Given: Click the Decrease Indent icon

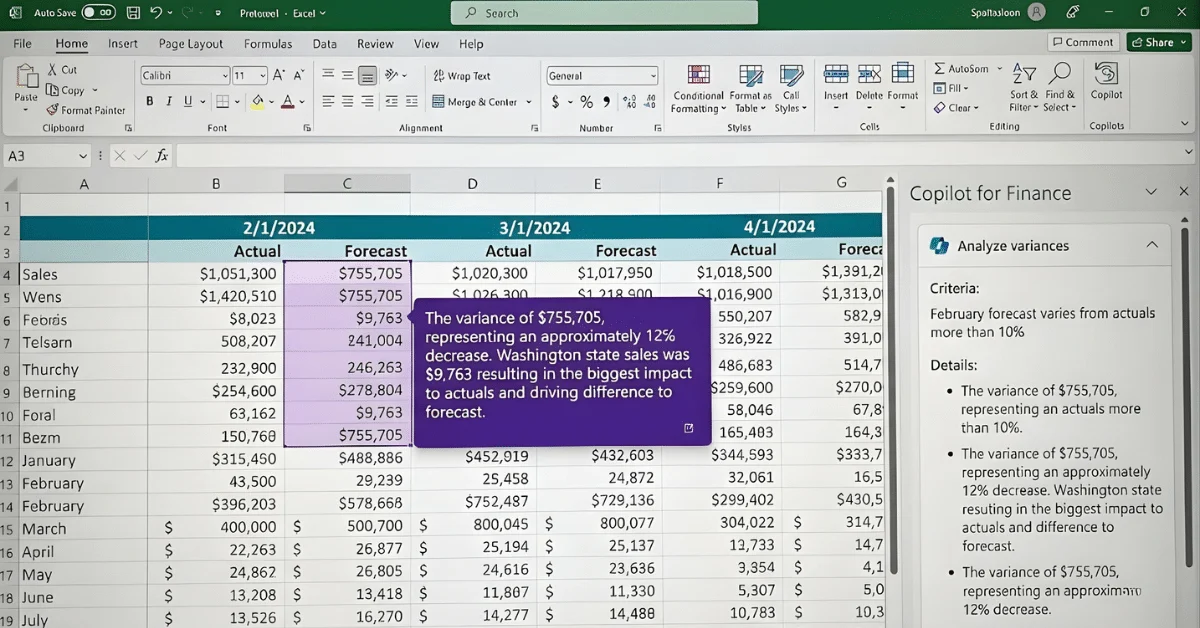Looking at the screenshot, I should coord(391,101).
